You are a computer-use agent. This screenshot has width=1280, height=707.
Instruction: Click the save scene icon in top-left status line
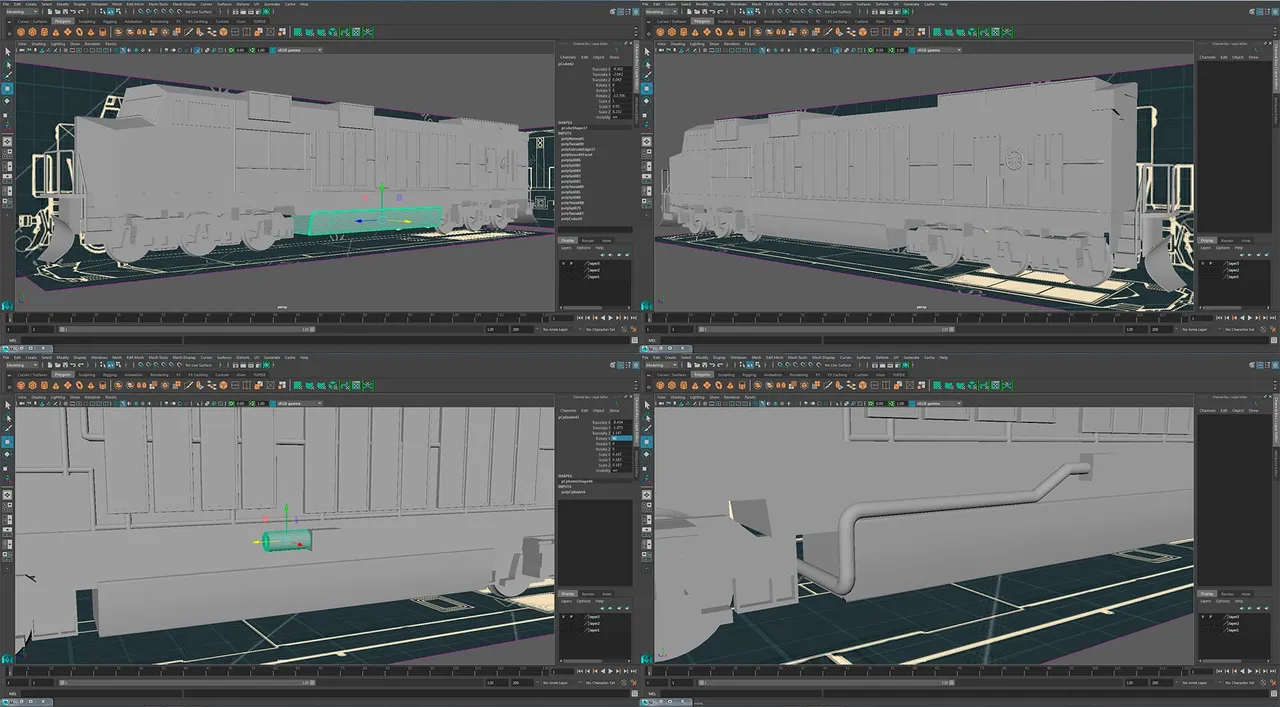65,12
